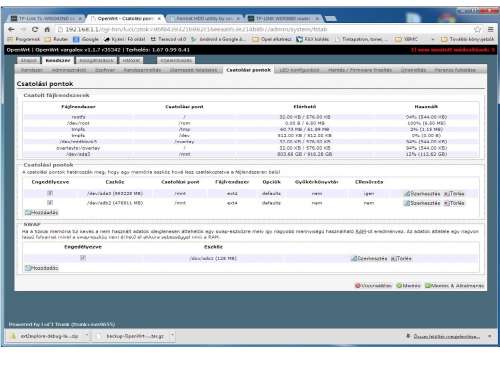500x384 pixels.
Task: Open a new browser tab
Action: click(x=331, y=18)
